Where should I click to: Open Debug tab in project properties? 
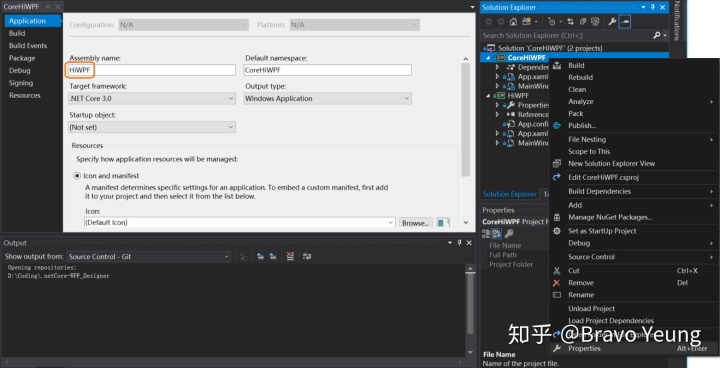(x=20, y=70)
